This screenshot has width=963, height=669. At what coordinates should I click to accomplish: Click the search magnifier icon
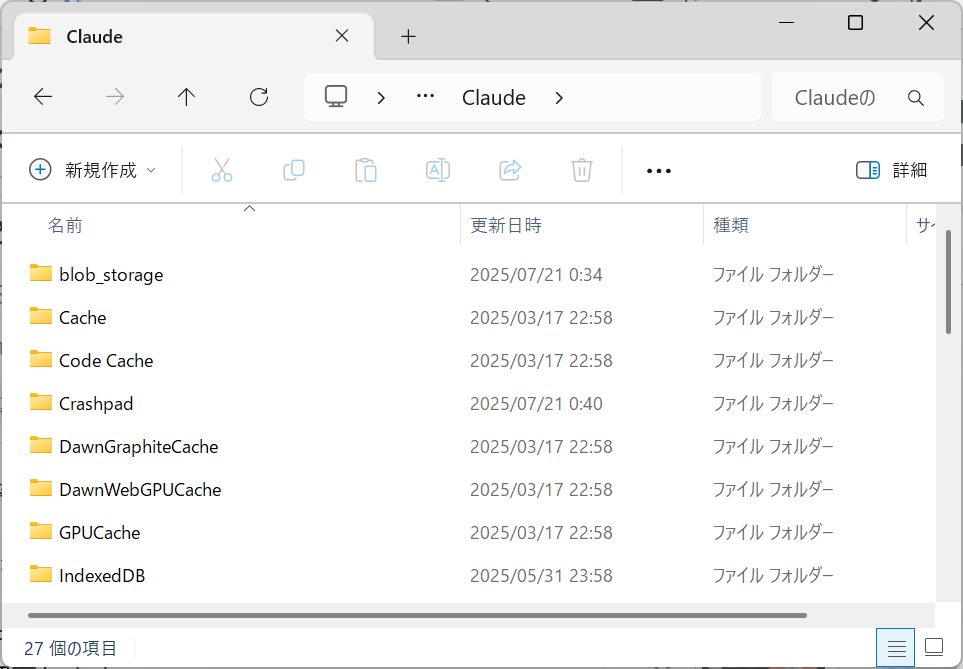point(916,98)
